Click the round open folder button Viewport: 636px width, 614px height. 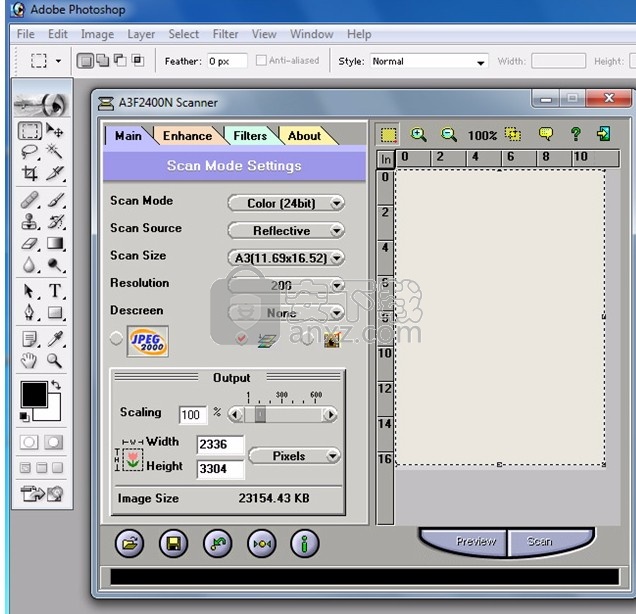(x=129, y=543)
